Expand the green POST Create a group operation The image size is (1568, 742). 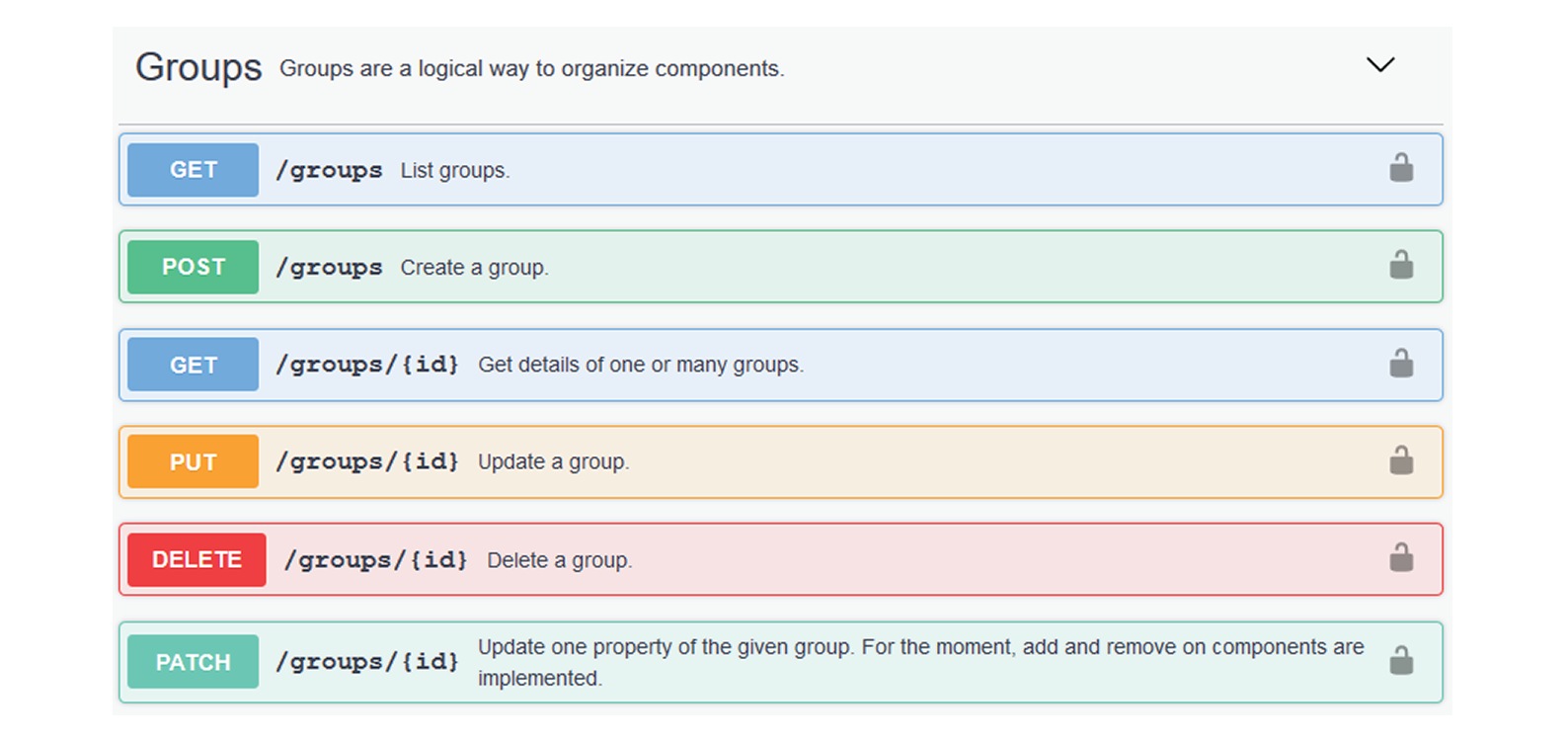pyautogui.click(x=193, y=267)
